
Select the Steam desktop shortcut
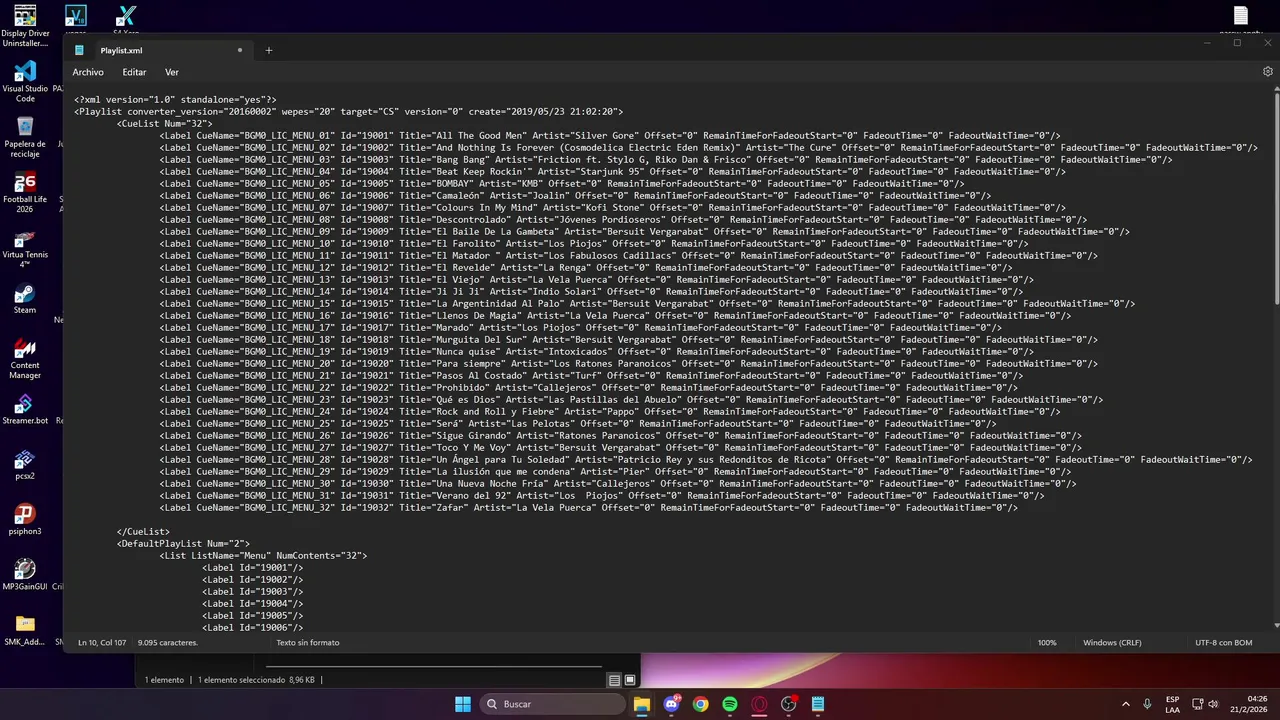tap(25, 300)
